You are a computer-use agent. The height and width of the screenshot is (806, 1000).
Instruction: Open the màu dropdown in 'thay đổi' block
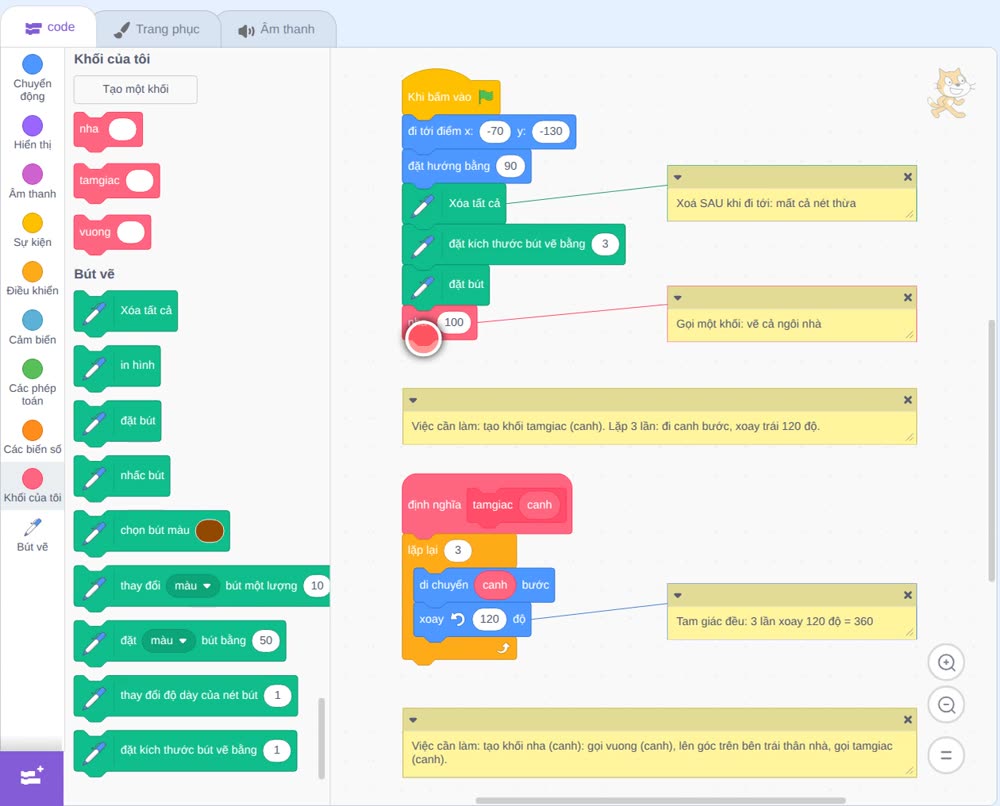point(193,586)
